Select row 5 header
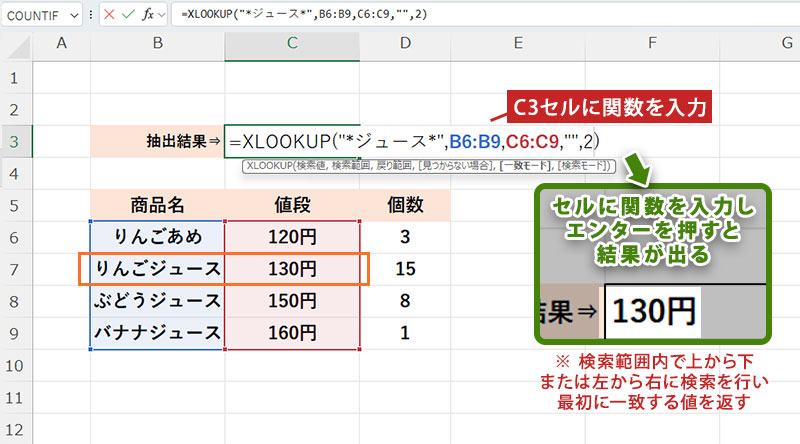This screenshot has width=800, height=444. pyautogui.click(x=14, y=206)
